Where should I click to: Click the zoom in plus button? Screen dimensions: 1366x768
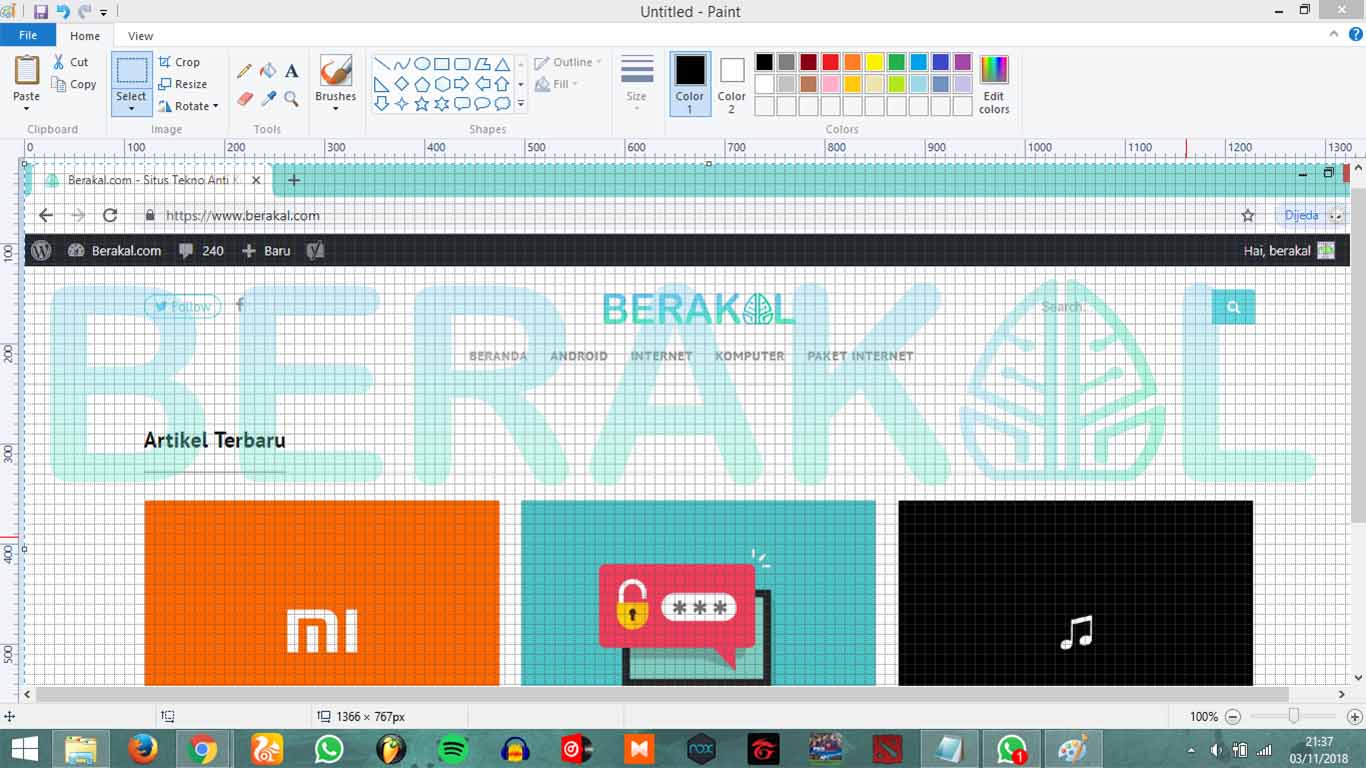(1355, 716)
